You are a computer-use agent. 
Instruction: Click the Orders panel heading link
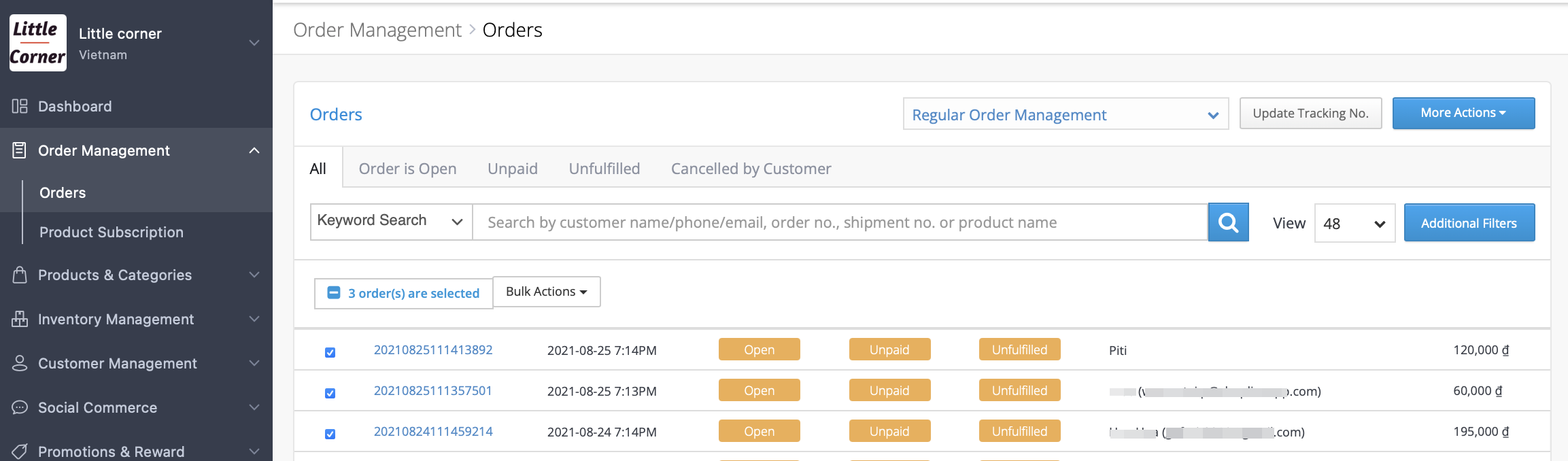336,114
